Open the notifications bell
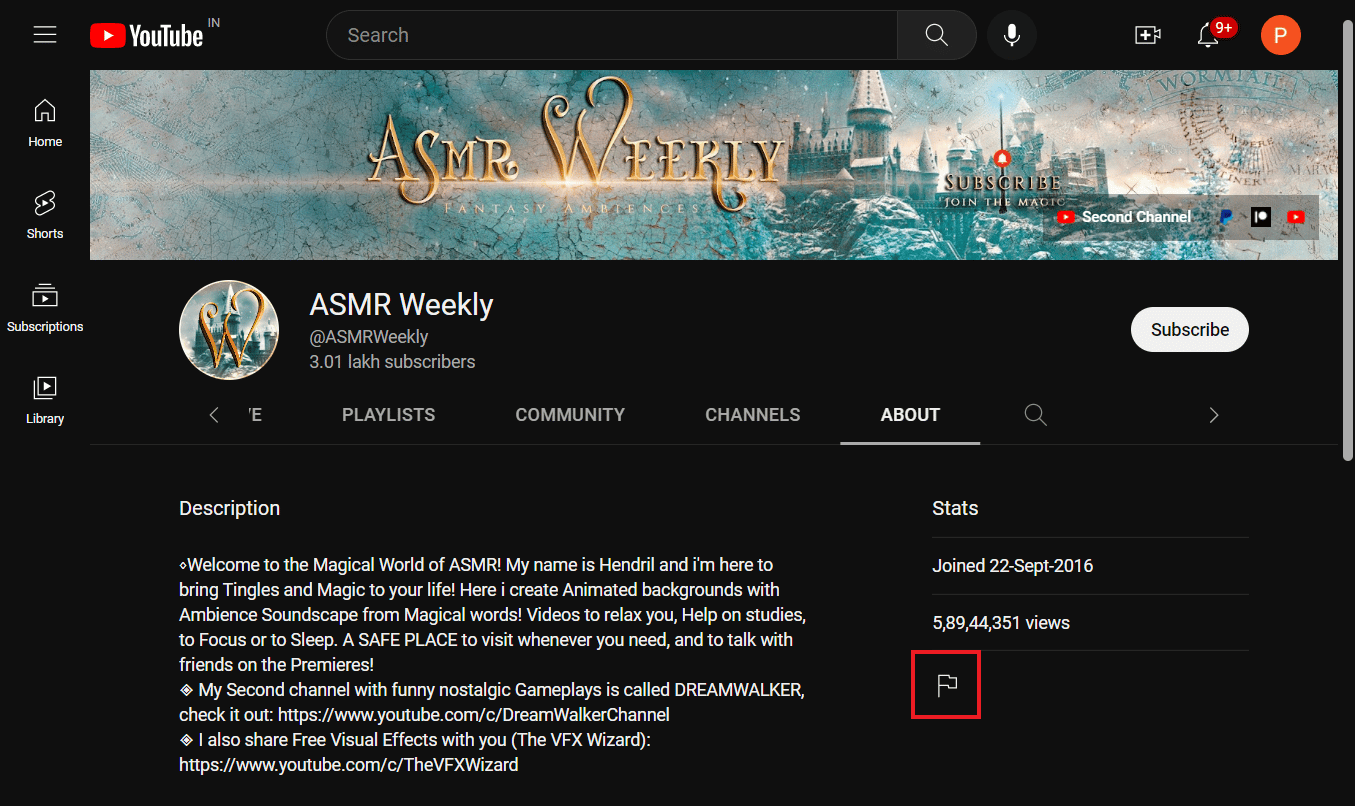Screen dimensions: 1355x806 coord(1208,35)
